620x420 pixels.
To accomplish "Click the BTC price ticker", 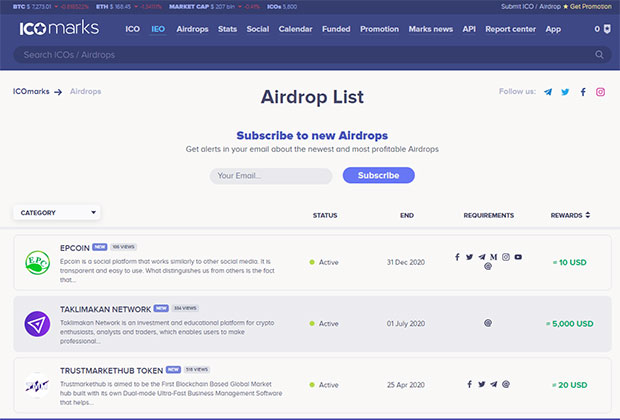I will click(x=51, y=7).
